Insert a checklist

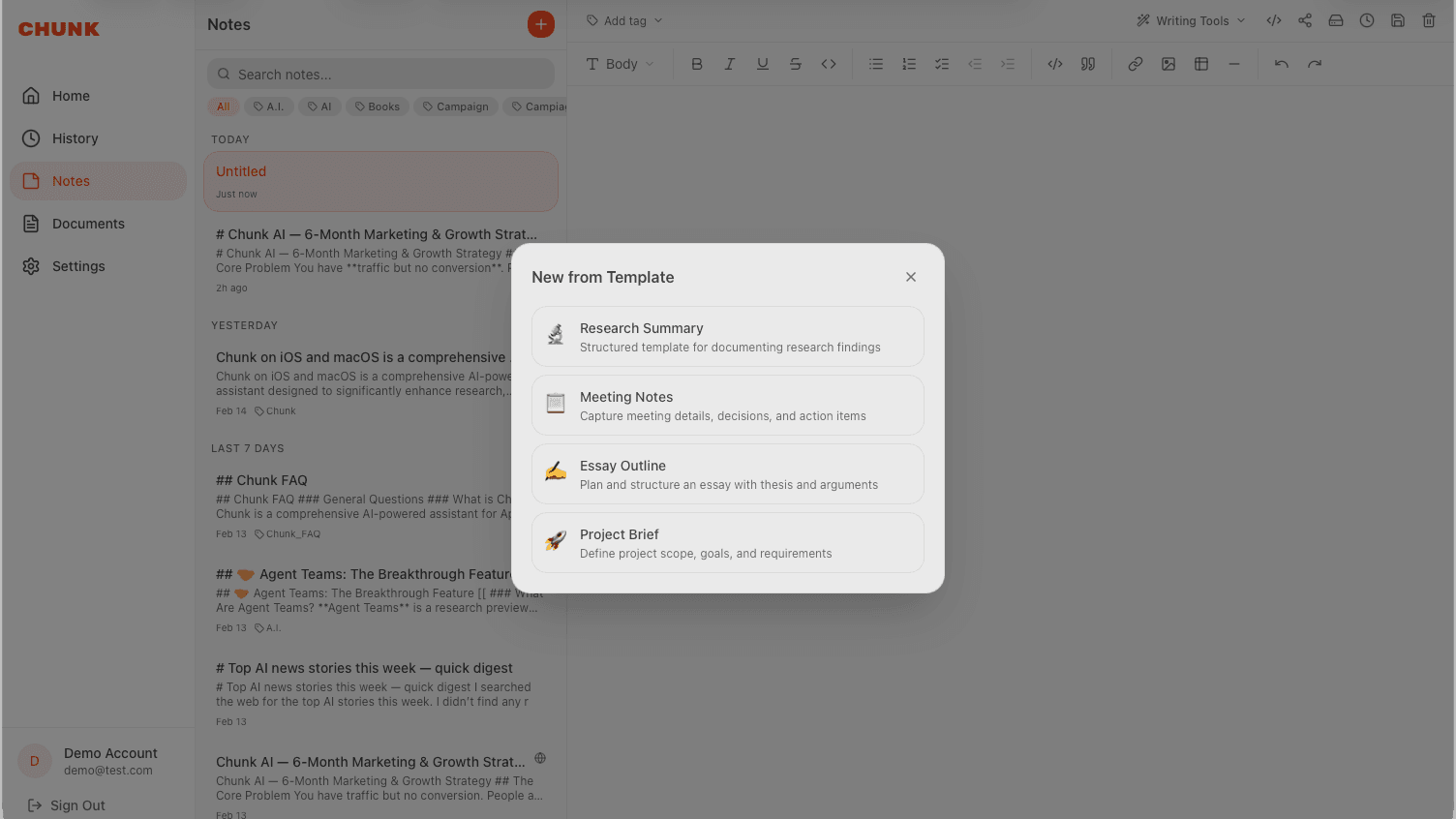tap(942, 63)
